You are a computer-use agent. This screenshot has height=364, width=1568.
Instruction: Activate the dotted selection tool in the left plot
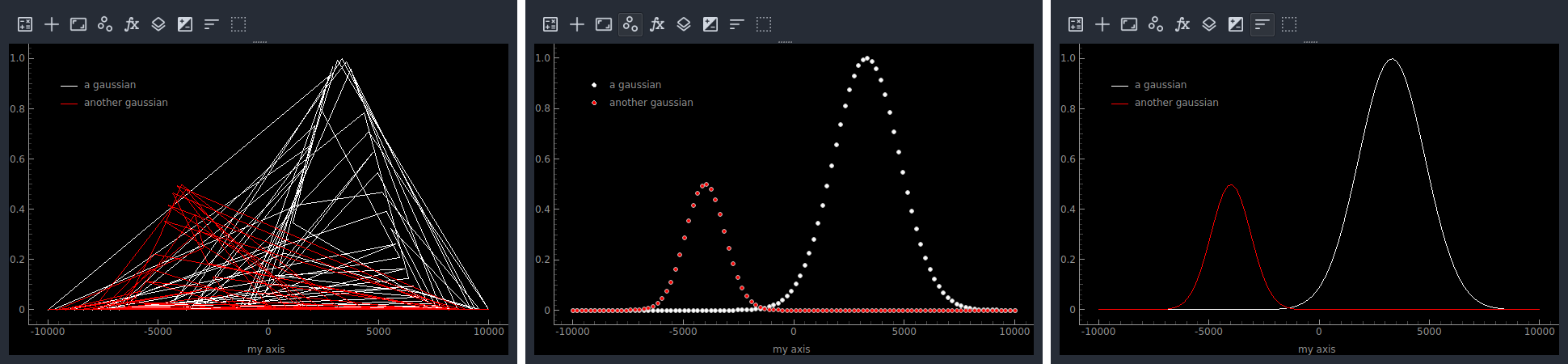click(238, 24)
